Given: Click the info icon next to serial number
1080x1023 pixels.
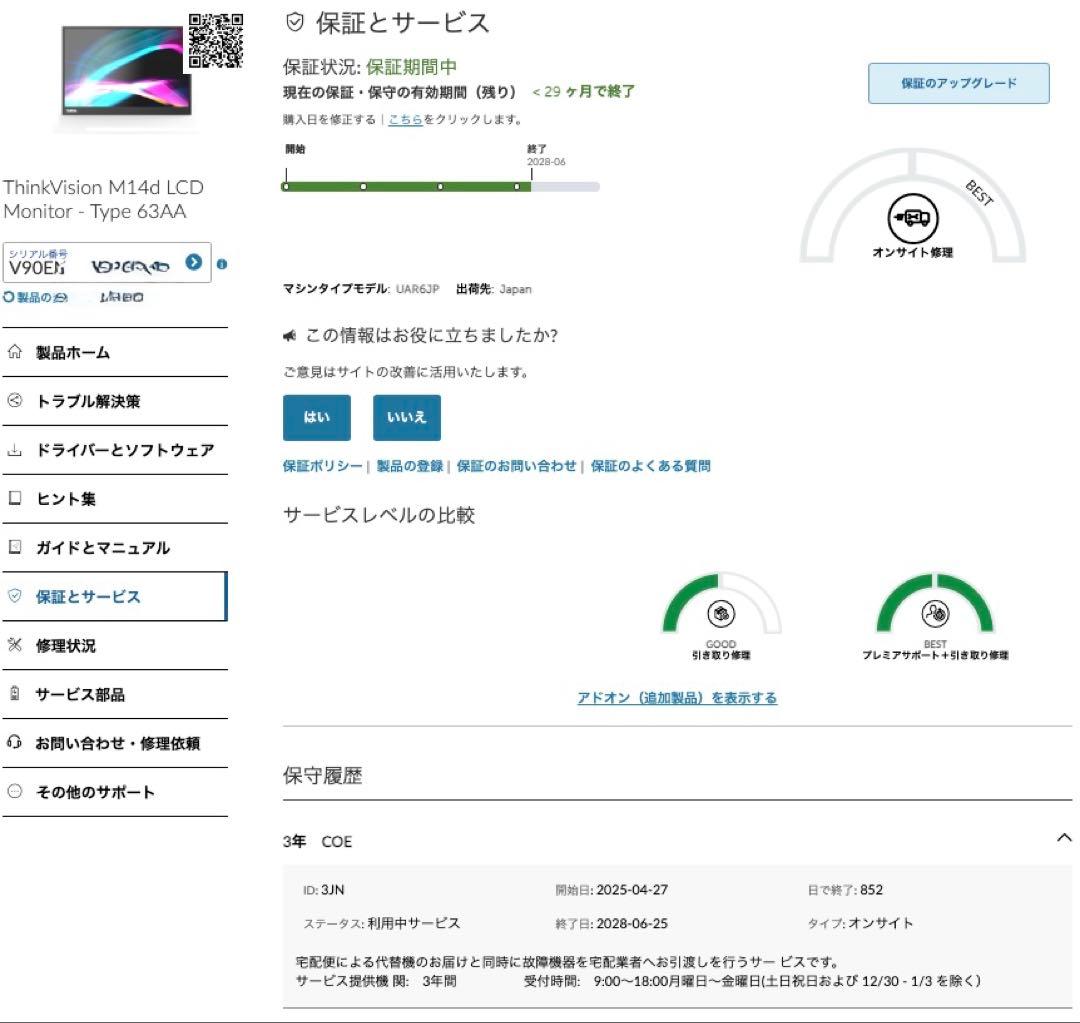Looking at the screenshot, I should coord(221,265).
